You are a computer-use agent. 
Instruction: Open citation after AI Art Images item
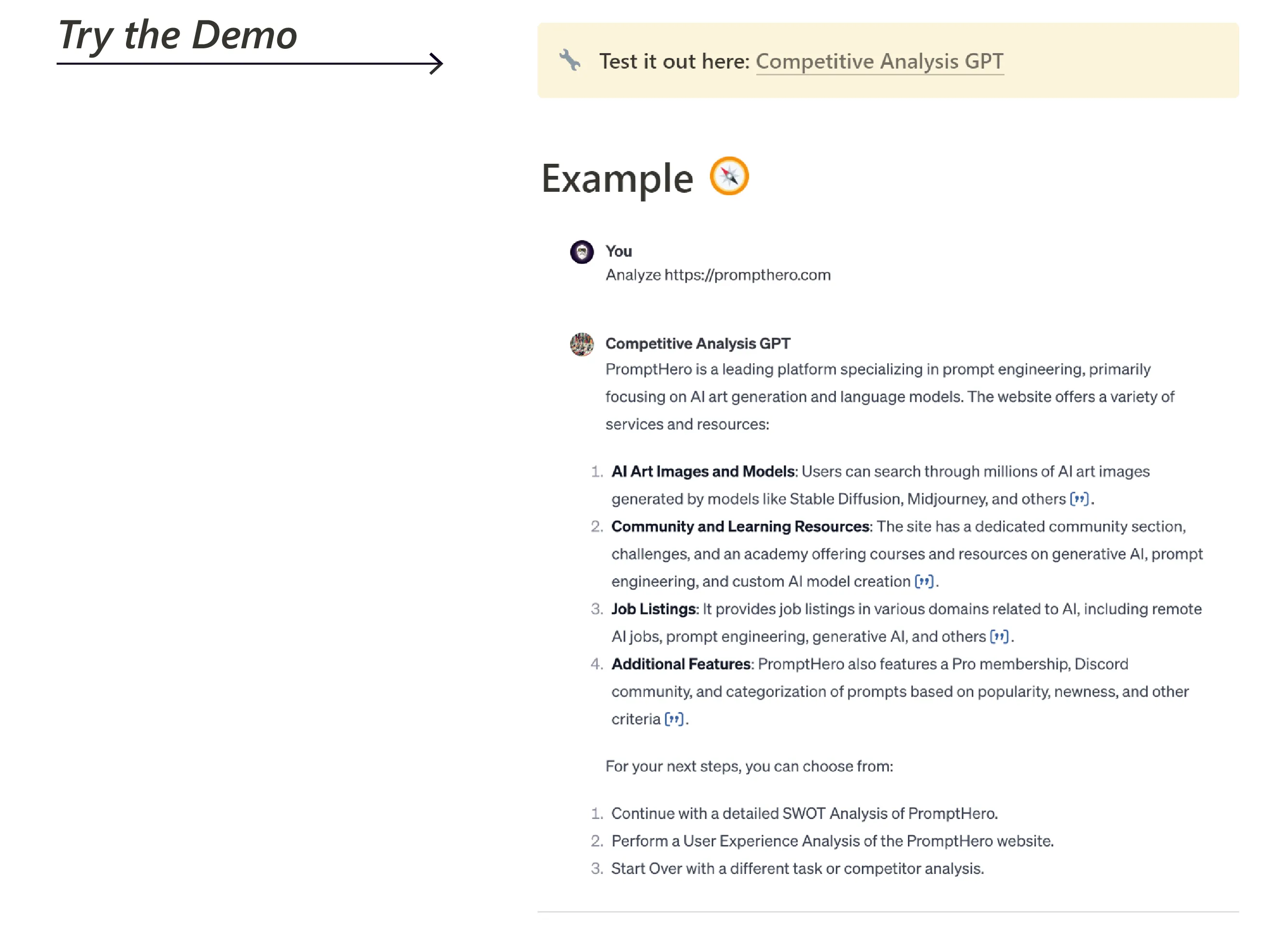[1079, 499]
